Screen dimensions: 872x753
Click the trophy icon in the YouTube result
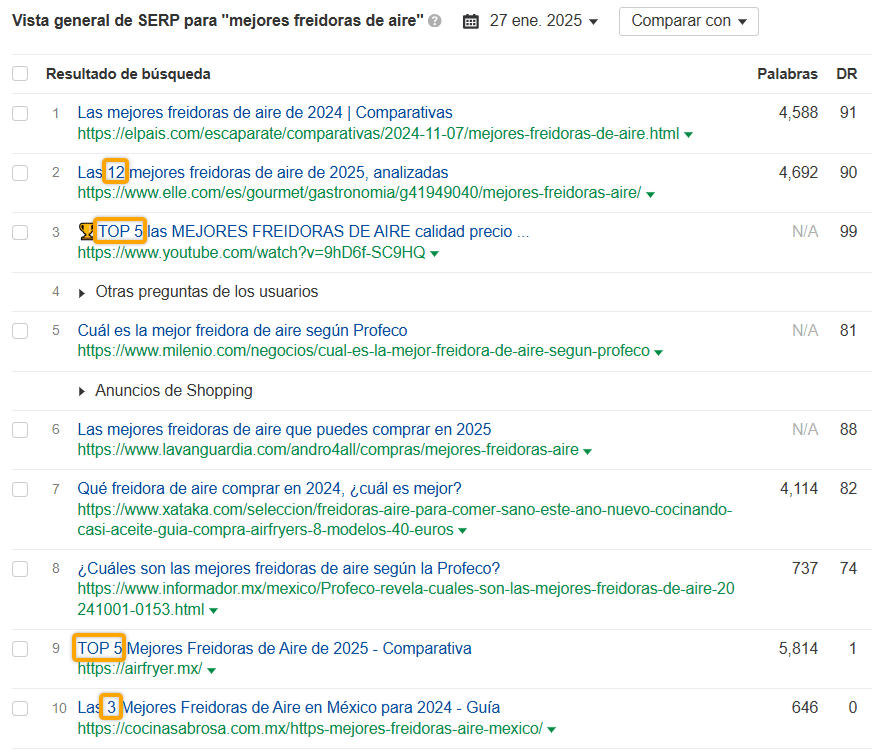86,232
